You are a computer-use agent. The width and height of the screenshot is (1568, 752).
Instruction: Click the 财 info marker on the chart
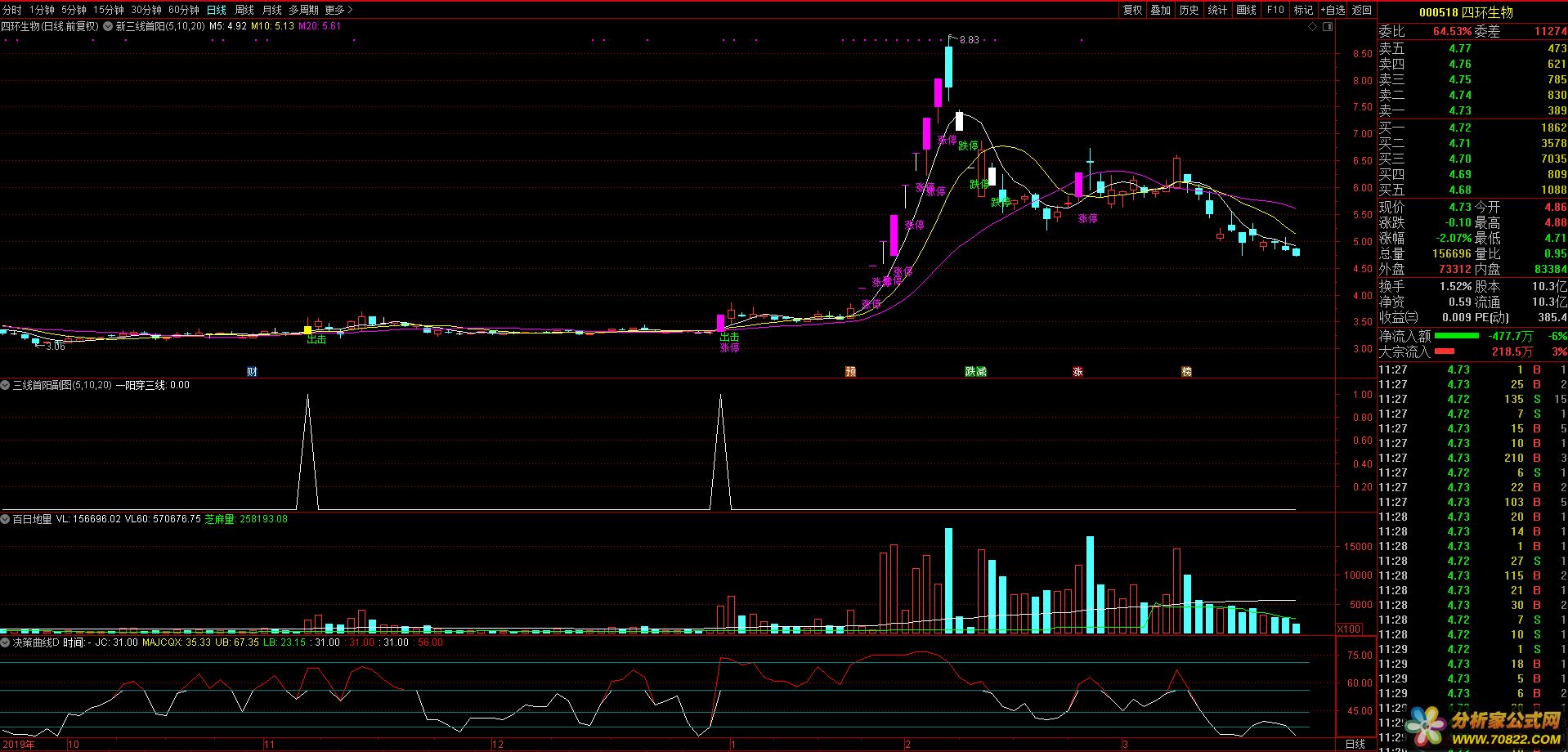point(252,372)
